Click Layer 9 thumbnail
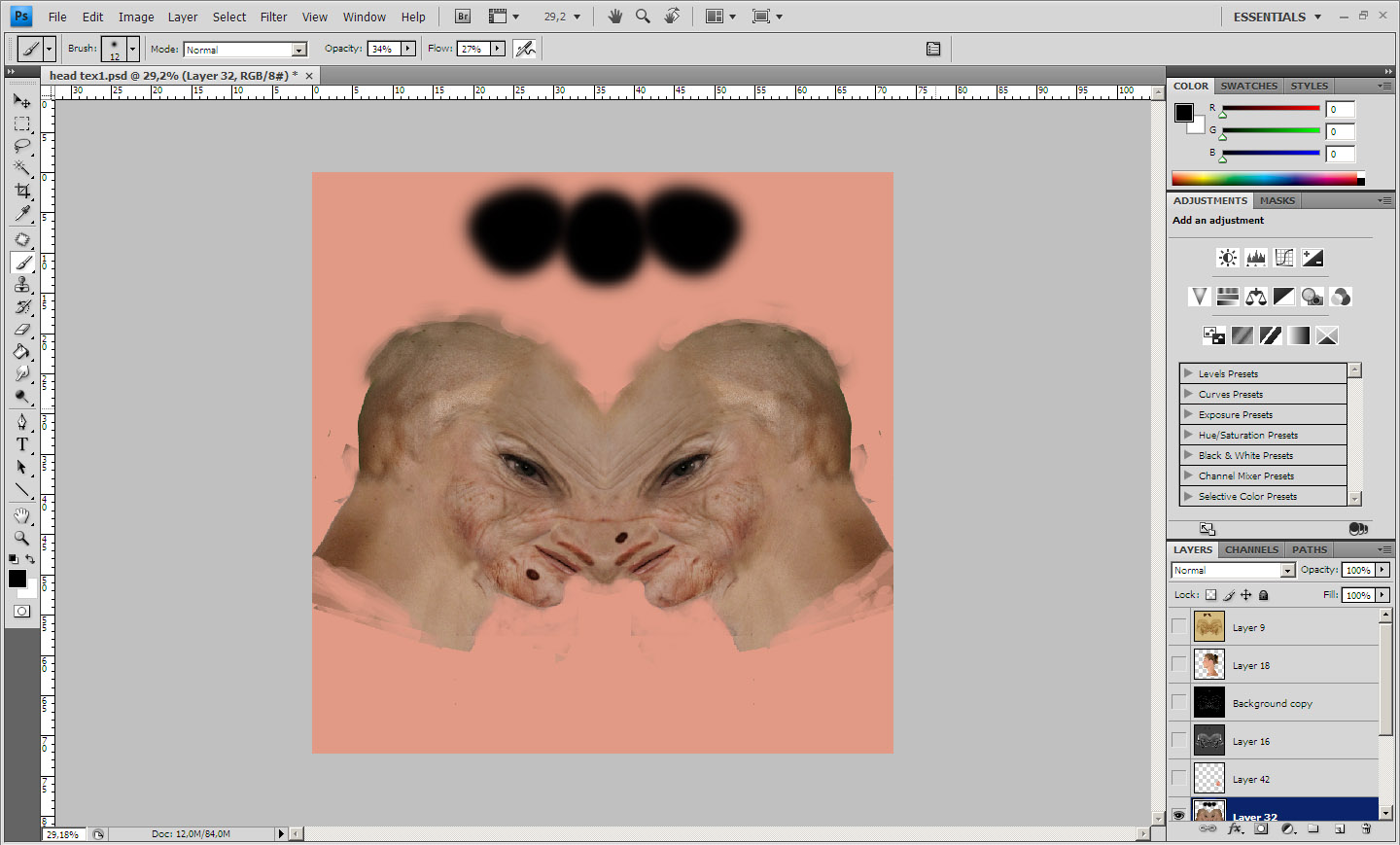Viewport: 1400px width, 845px height. (x=1208, y=627)
